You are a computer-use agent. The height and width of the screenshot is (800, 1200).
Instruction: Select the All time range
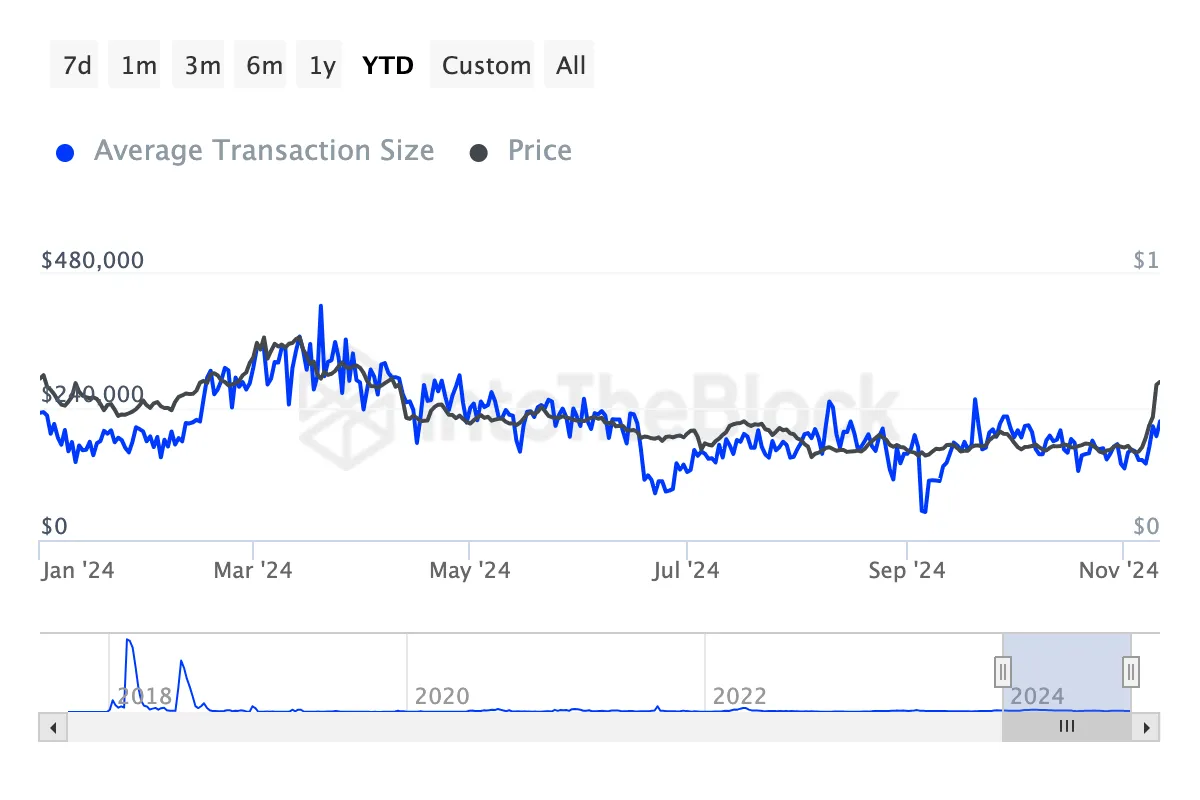(x=569, y=64)
